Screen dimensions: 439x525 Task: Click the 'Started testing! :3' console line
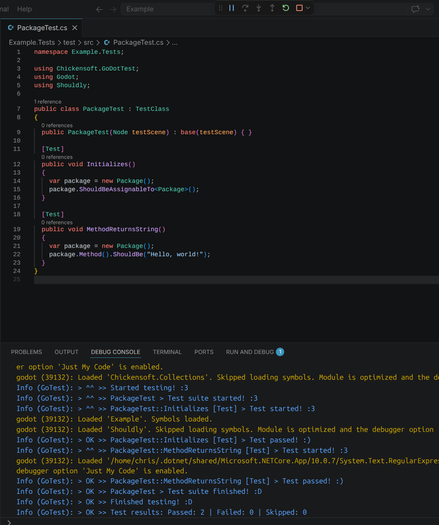[x=102, y=388]
